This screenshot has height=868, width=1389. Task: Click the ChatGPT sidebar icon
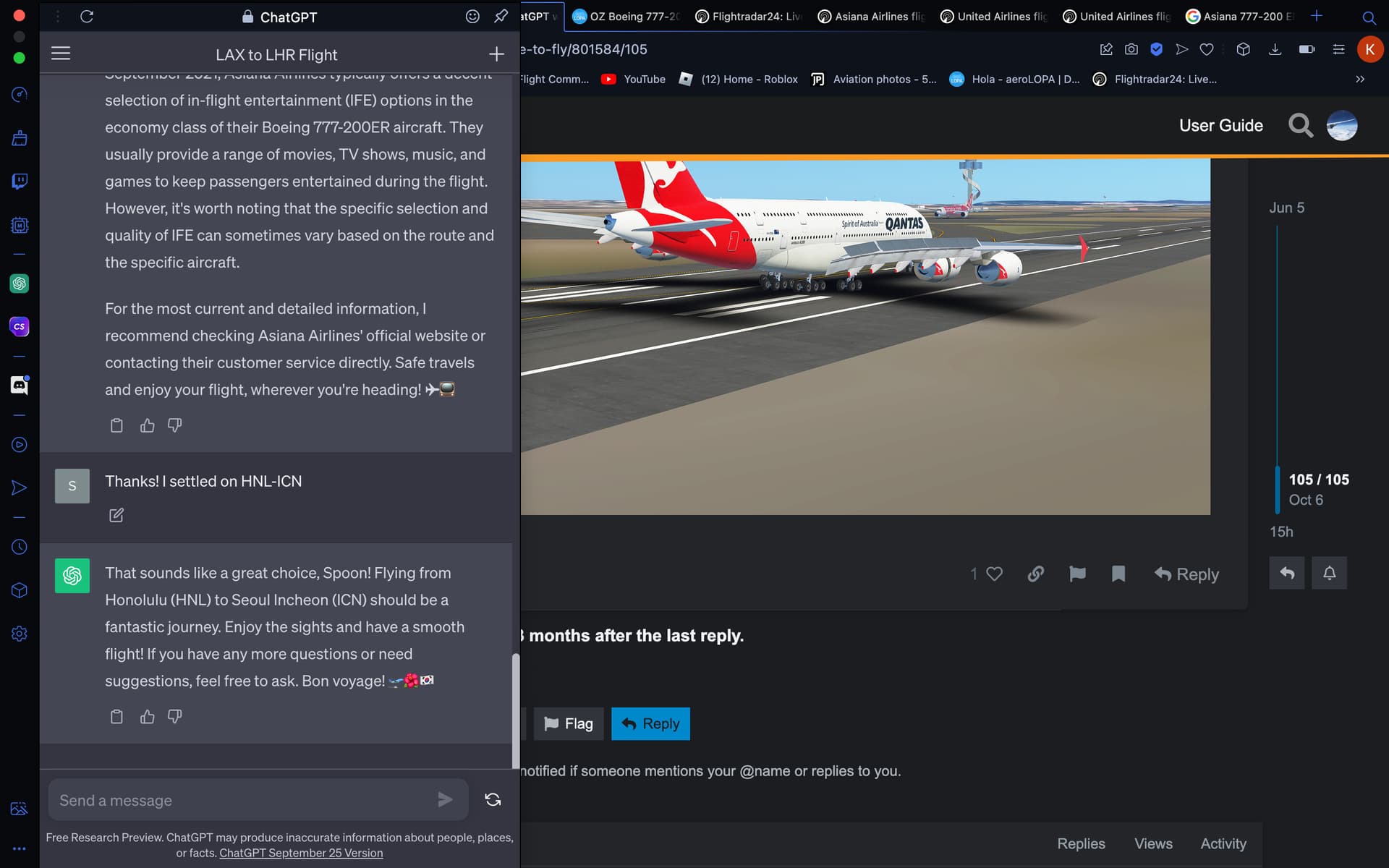click(x=20, y=284)
